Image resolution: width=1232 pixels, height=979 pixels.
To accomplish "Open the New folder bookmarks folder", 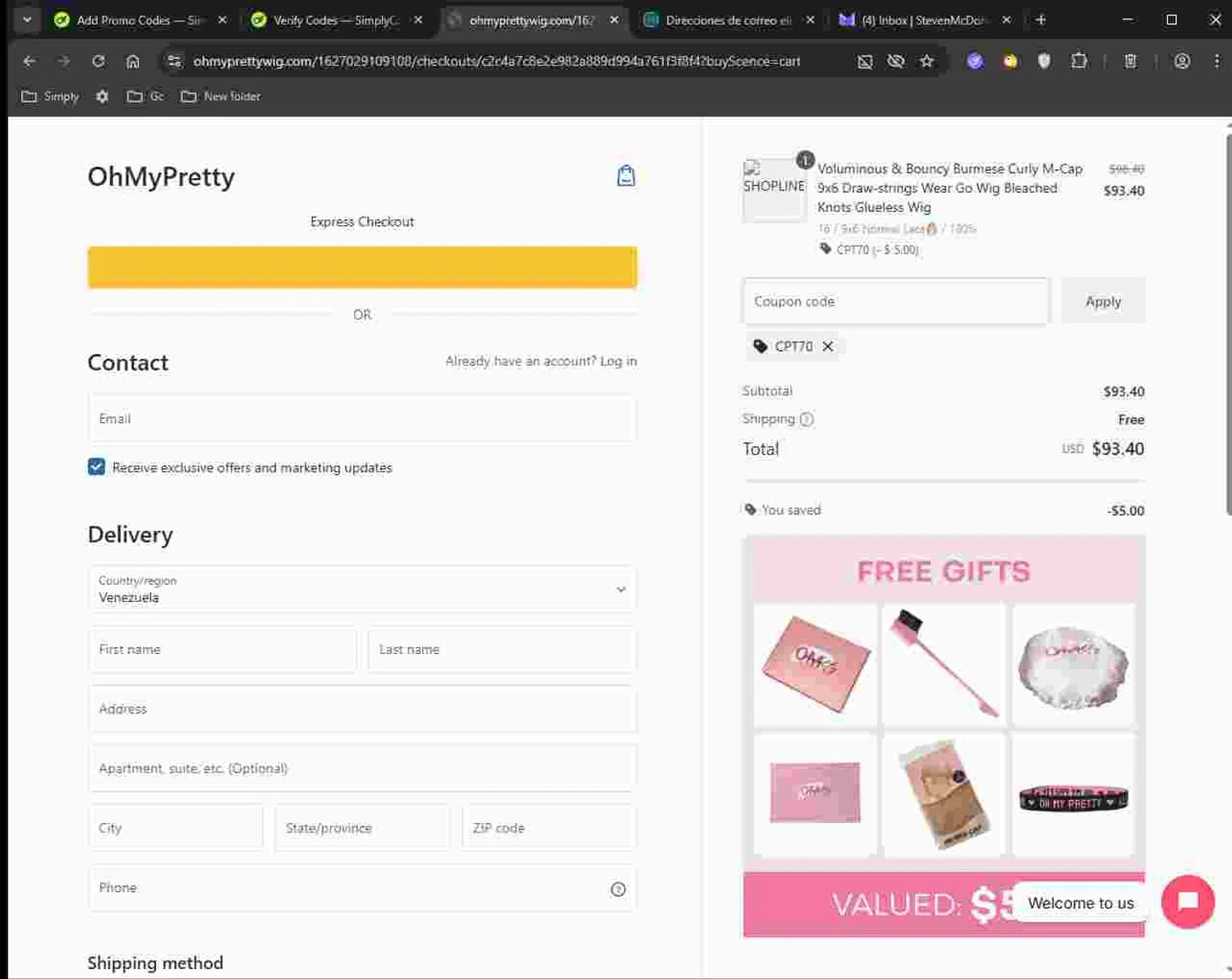I will [221, 96].
